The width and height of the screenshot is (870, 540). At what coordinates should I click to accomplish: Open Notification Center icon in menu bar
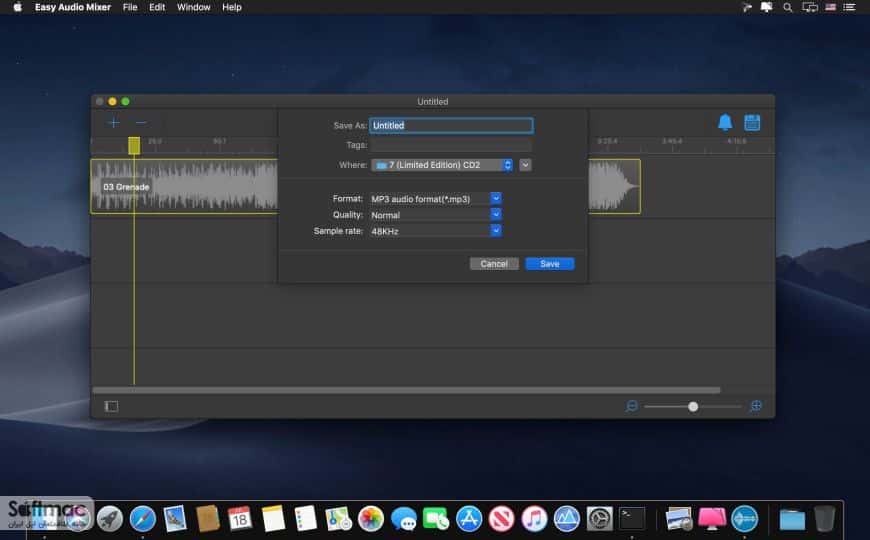849,7
